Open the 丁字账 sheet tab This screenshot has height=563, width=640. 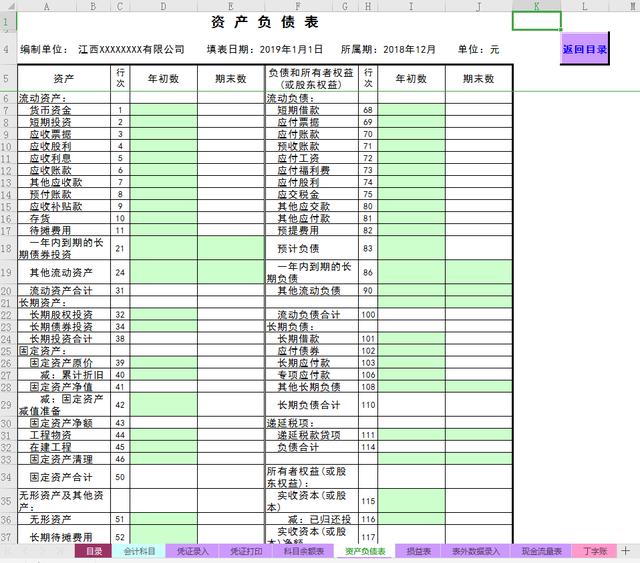[x=595, y=551]
